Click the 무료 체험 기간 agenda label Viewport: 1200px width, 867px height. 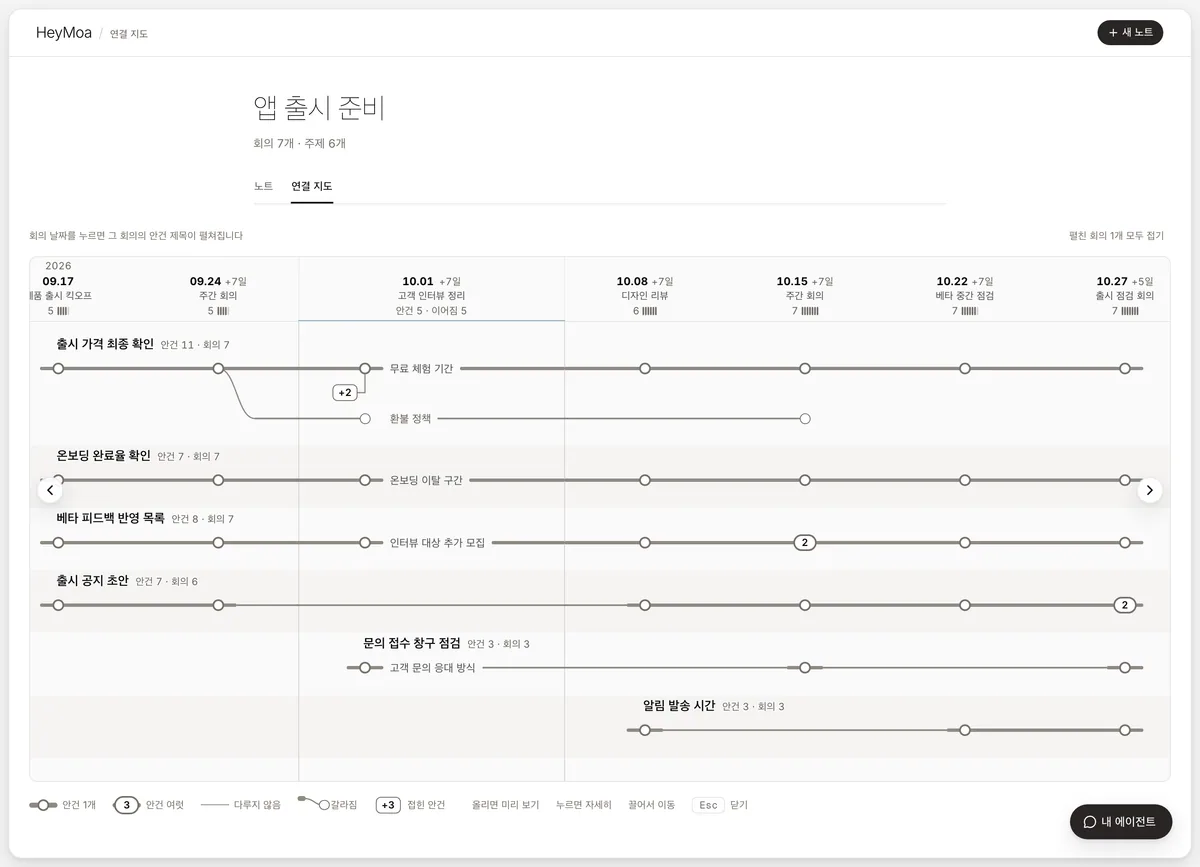pyautogui.click(x=421, y=369)
